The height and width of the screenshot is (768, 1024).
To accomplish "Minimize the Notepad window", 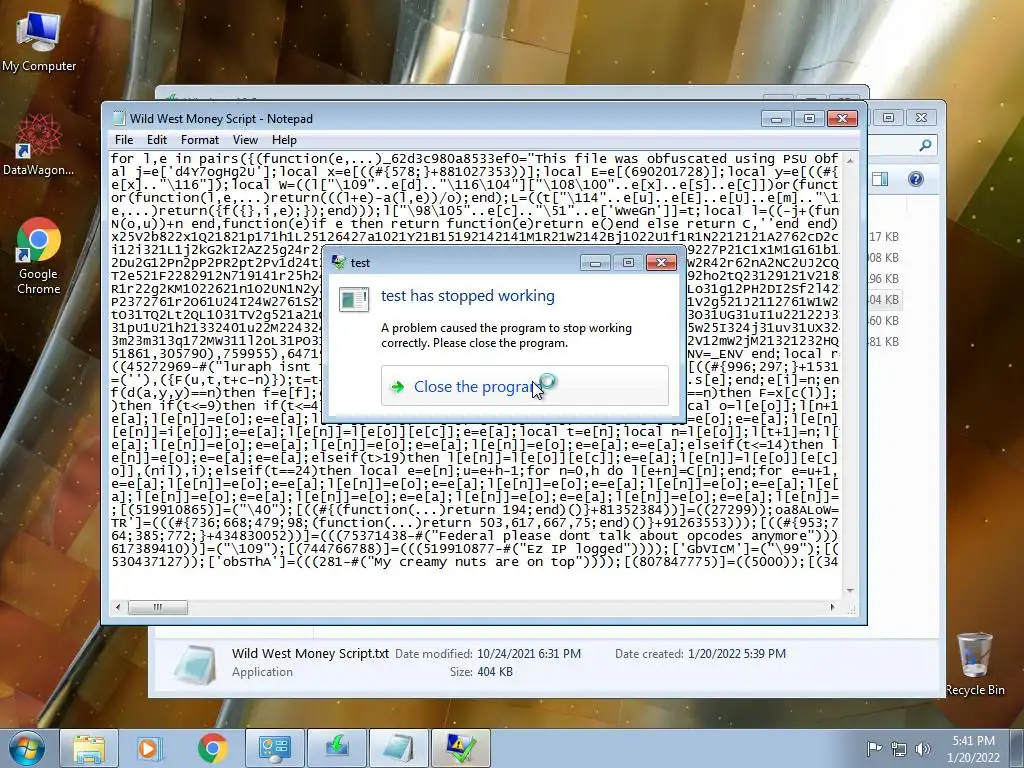I will click(x=776, y=118).
